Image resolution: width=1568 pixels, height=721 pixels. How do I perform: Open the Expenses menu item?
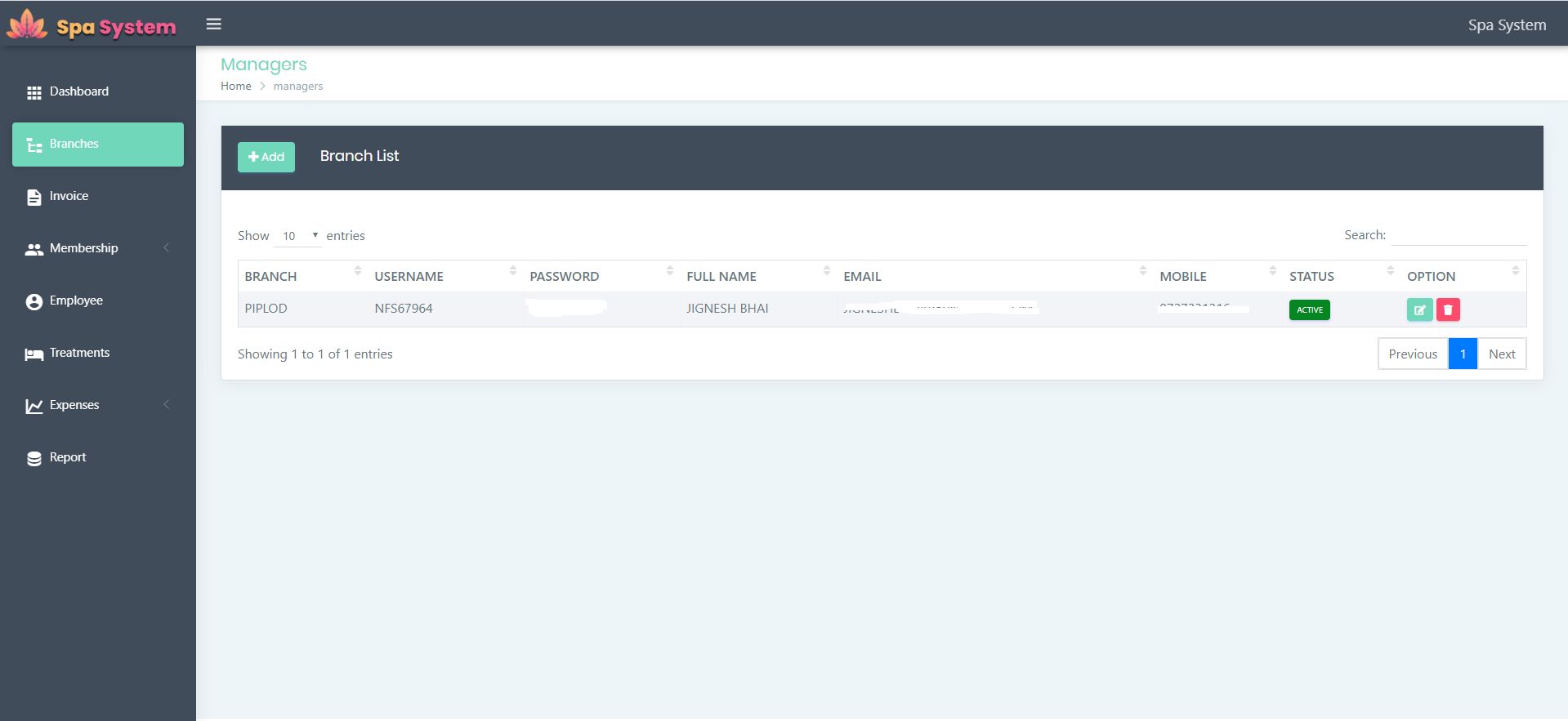tap(98, 405)
